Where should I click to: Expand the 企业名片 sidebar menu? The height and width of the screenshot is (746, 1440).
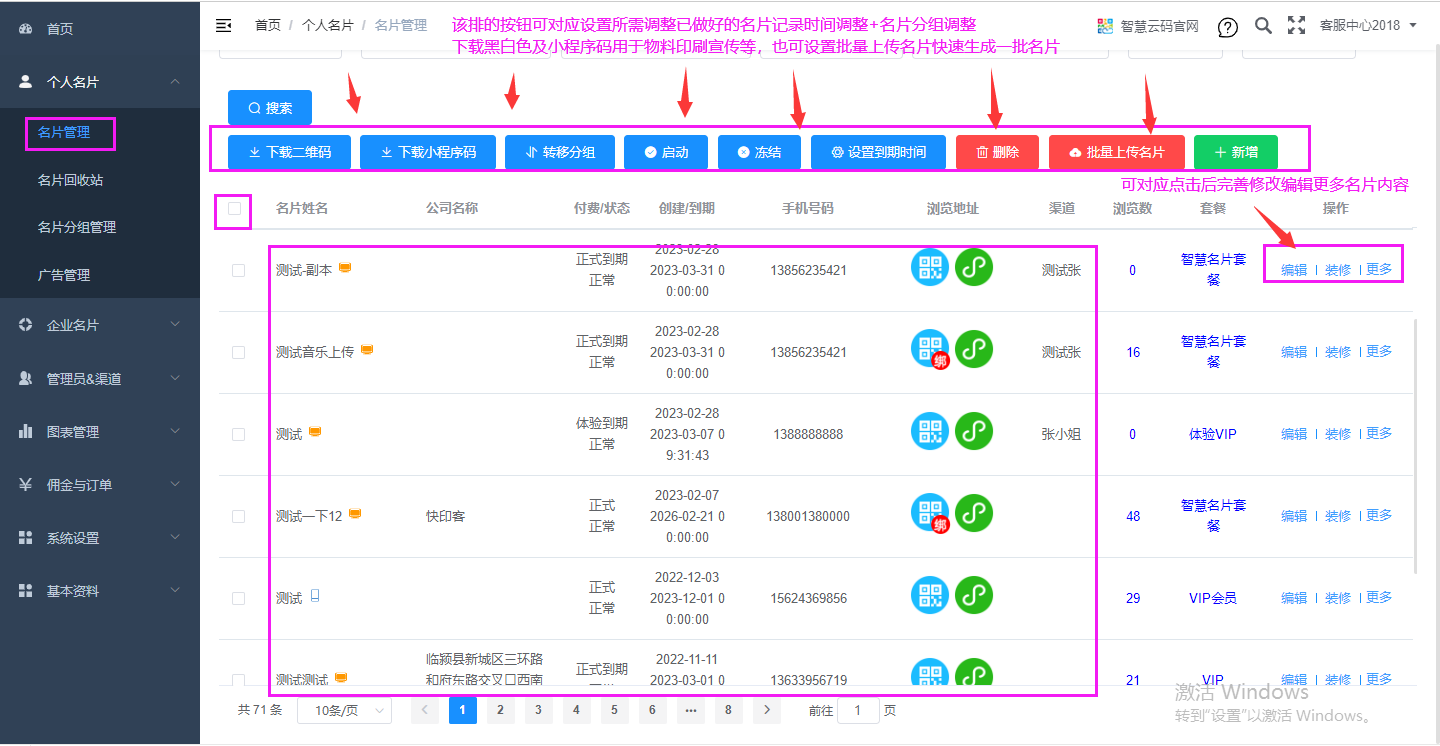(x=100, y=325)
